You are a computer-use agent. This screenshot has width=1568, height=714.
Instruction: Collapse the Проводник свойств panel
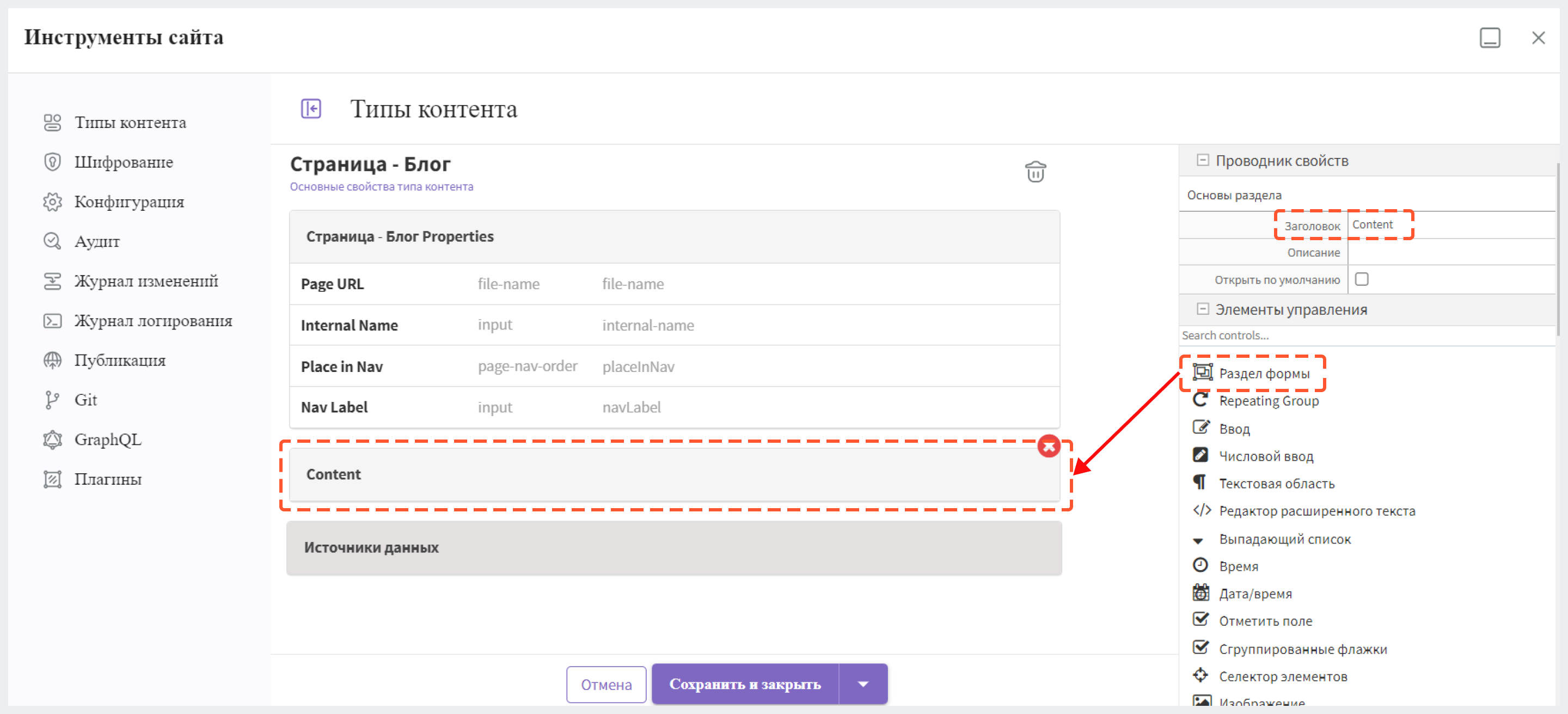pyautogui.click(x=1202, y=160)
